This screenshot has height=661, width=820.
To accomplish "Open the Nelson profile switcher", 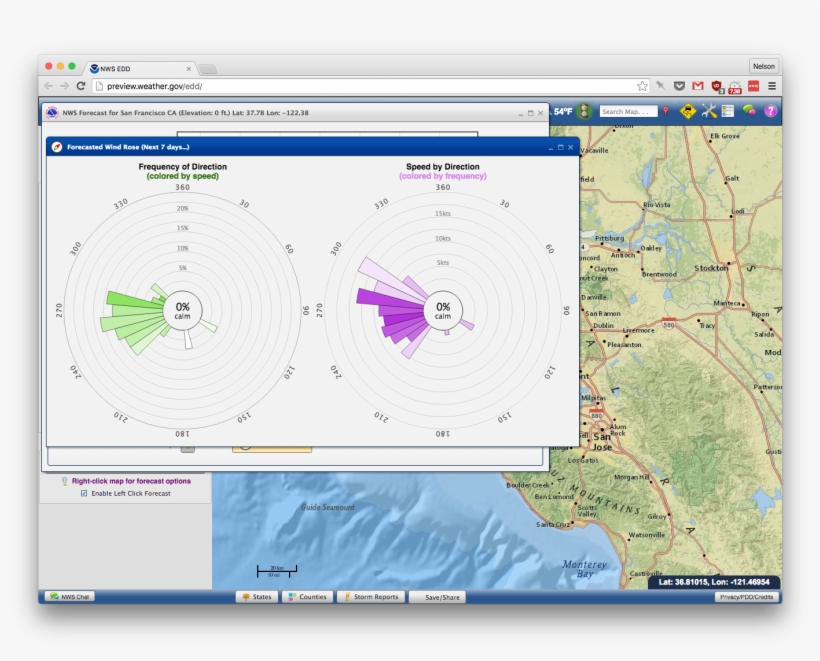I will pyautogui.click(x=763, y=66).
